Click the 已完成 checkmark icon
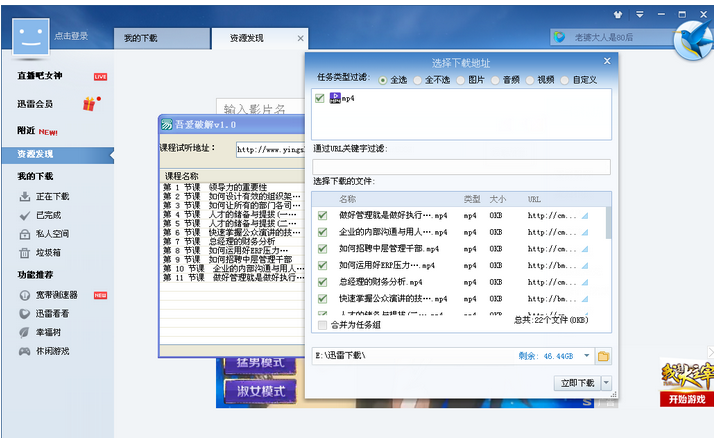Viewport: 714px width, 438px height. click(25, 215)
